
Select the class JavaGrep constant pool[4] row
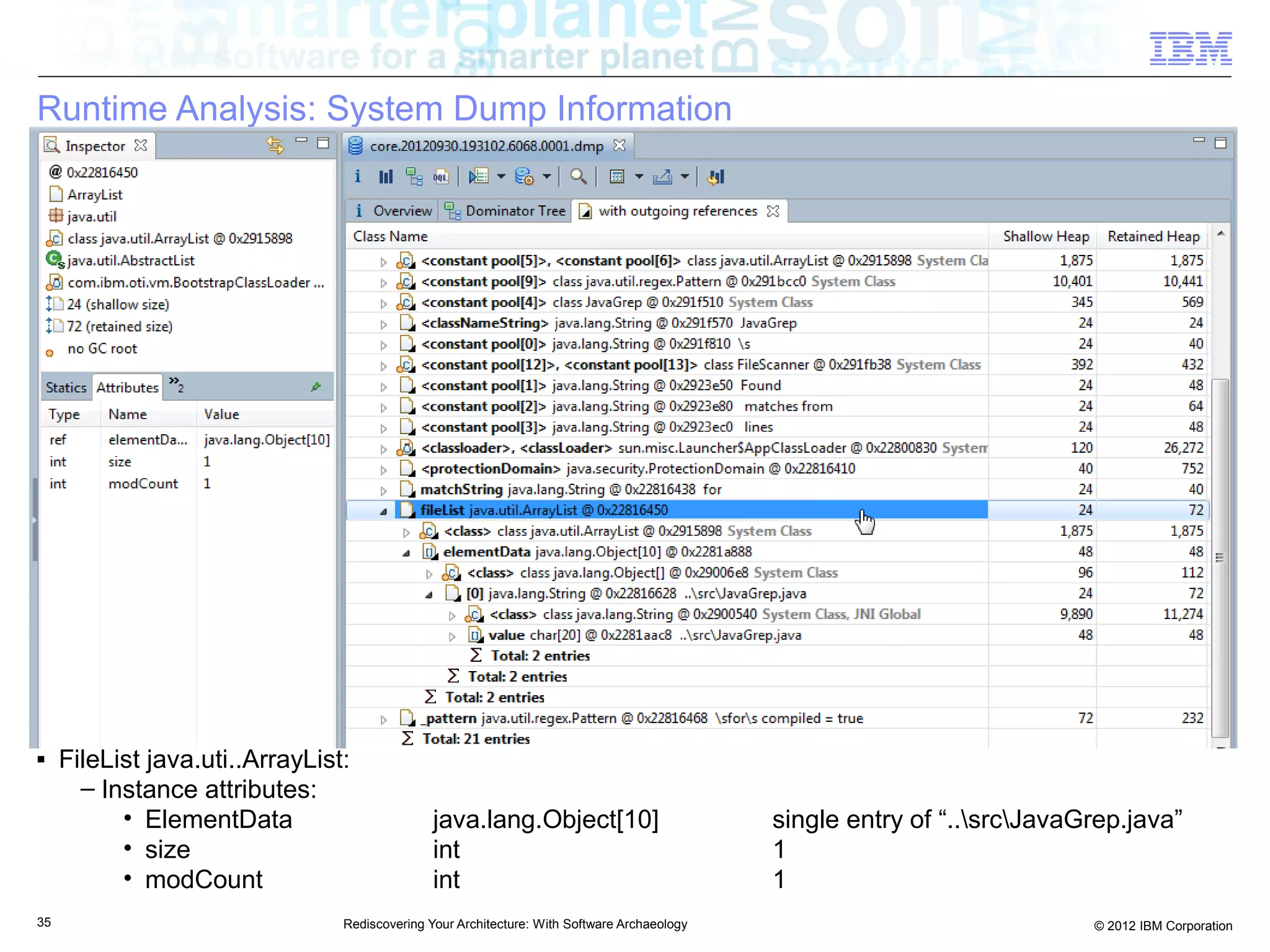tap(778, 303)
